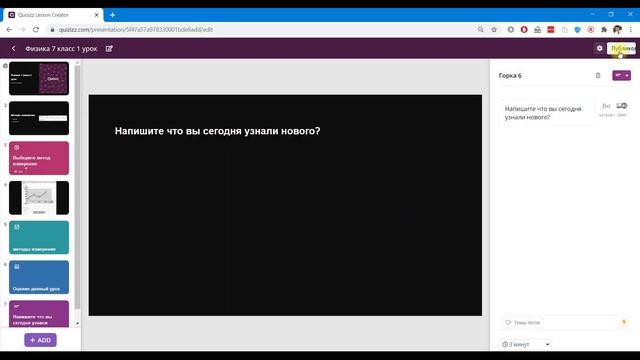Viewport: 640px width, 360px height.
Task: Click the red Opera extension icon
Action: coord(524,29)
